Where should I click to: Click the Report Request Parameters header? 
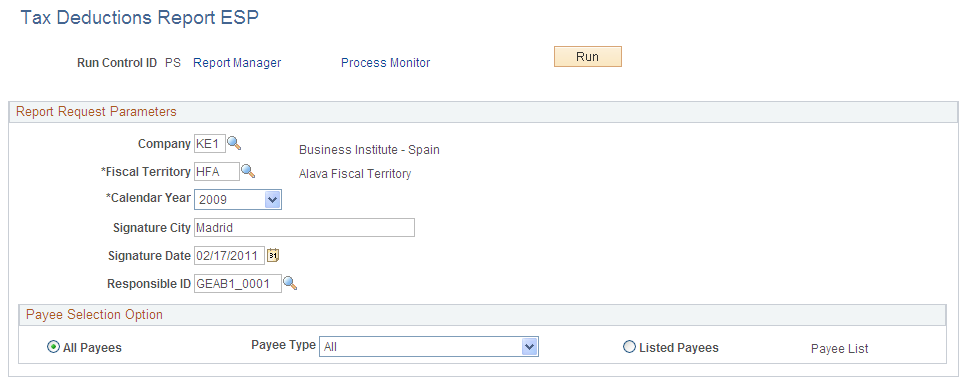coord(96,112)
